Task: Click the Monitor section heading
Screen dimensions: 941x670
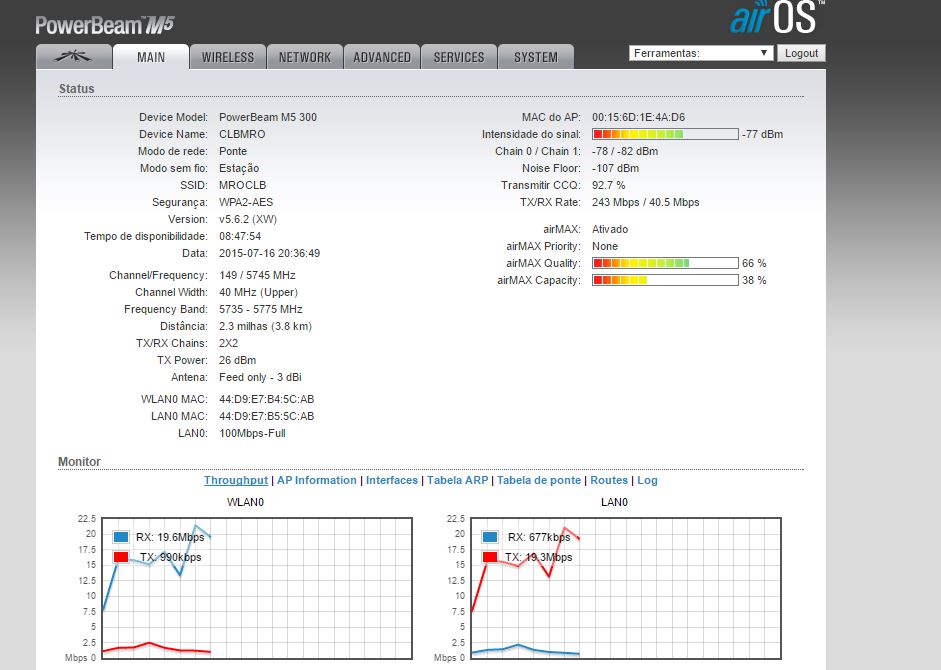Action: point(79,462)
